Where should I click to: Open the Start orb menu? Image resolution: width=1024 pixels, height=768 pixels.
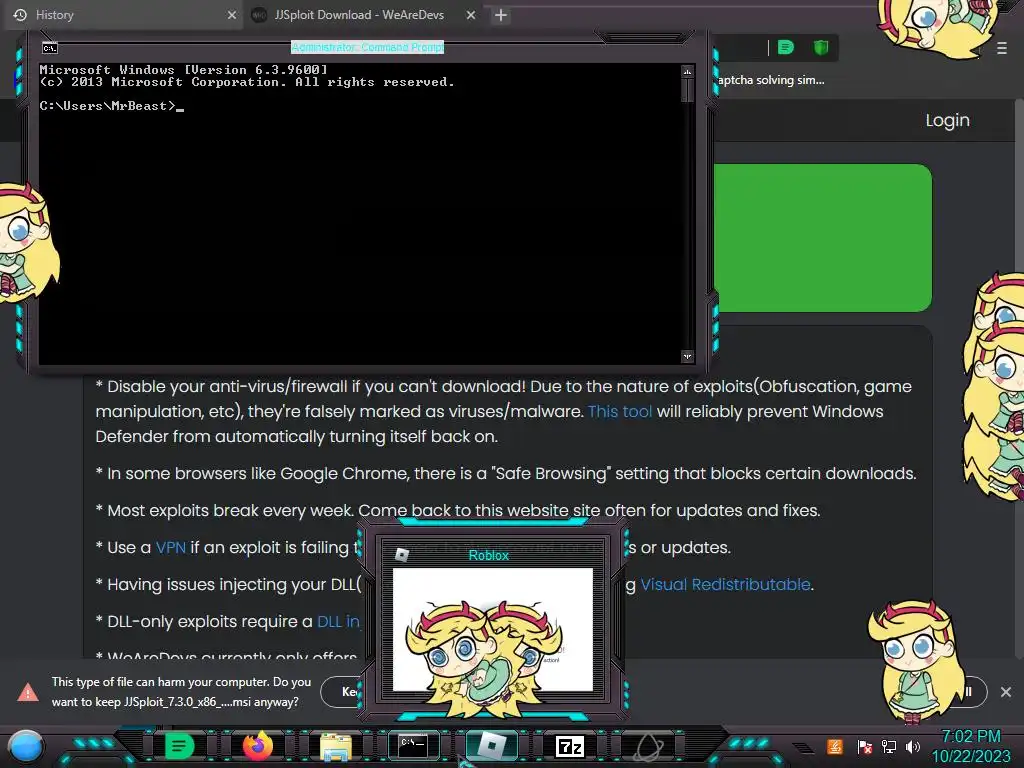coord(25,747)
